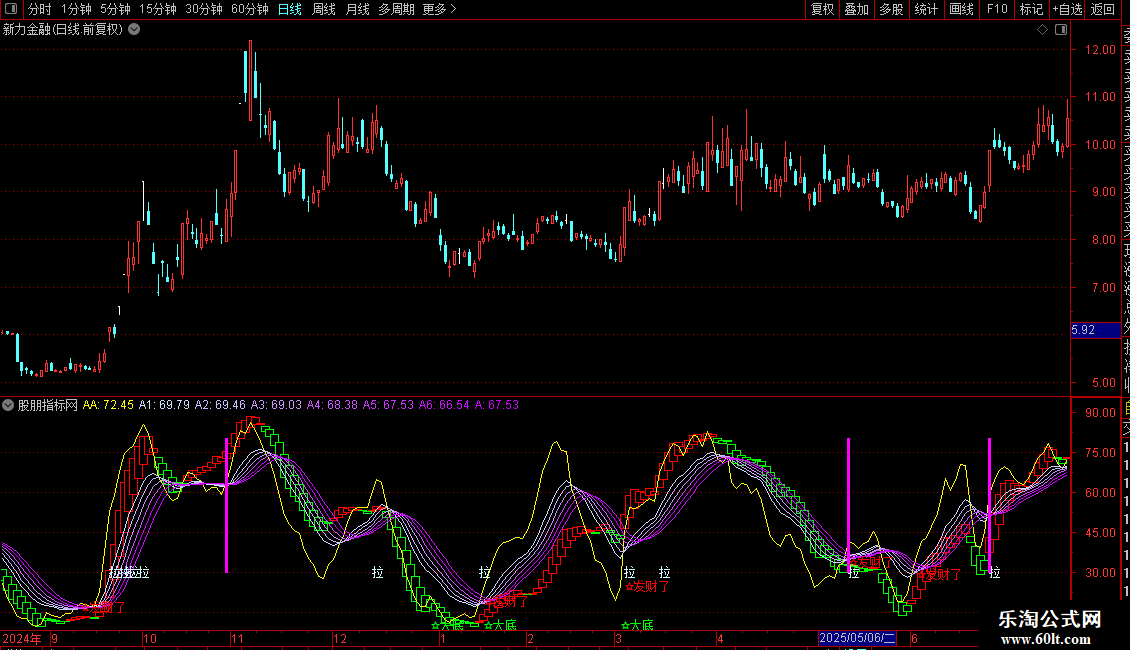Screen dimensions: 1130x650
Task: Open the 画线 drawing tools
Action: pos(961,9)
